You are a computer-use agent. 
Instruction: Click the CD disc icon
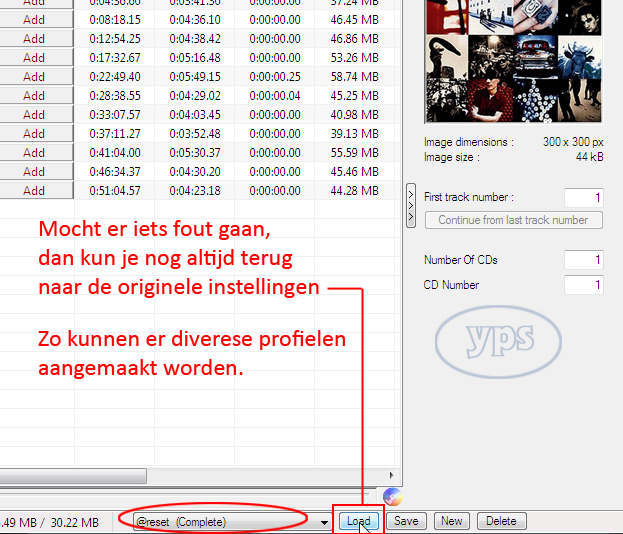(x=392, y=497)
